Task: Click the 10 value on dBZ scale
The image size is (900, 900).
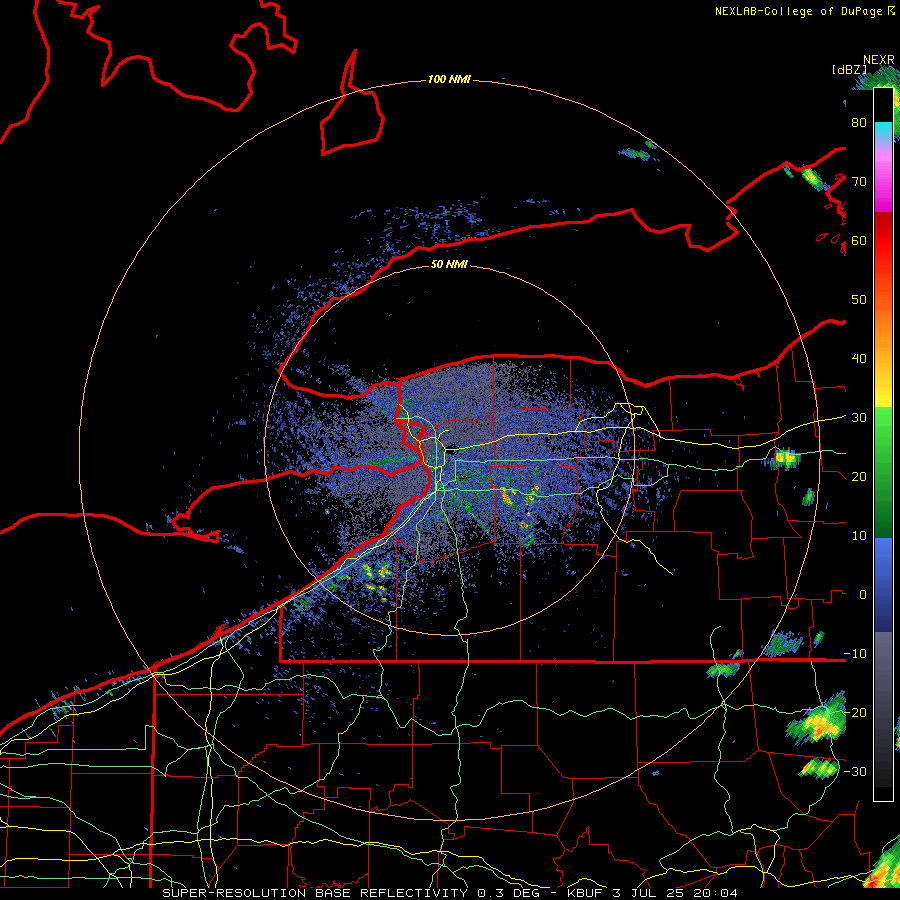Action: (859, 536)
